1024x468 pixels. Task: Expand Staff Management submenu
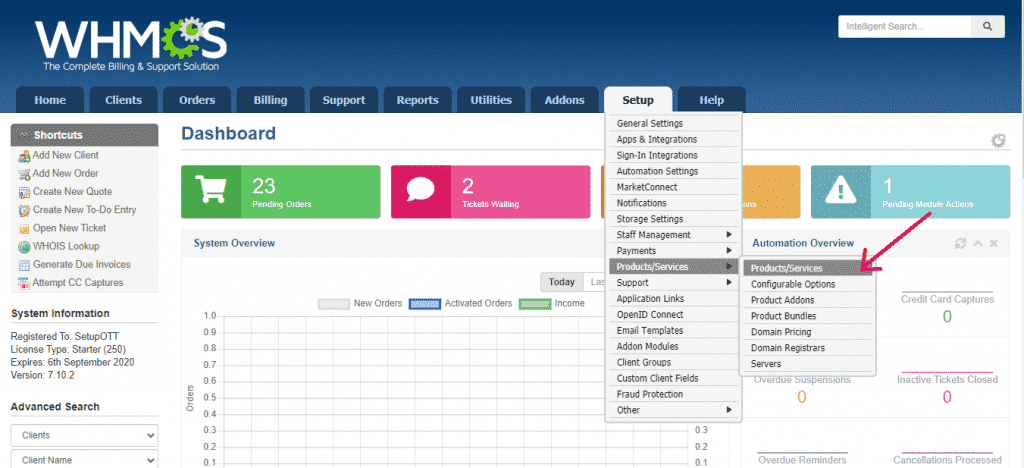pos(673,235)
